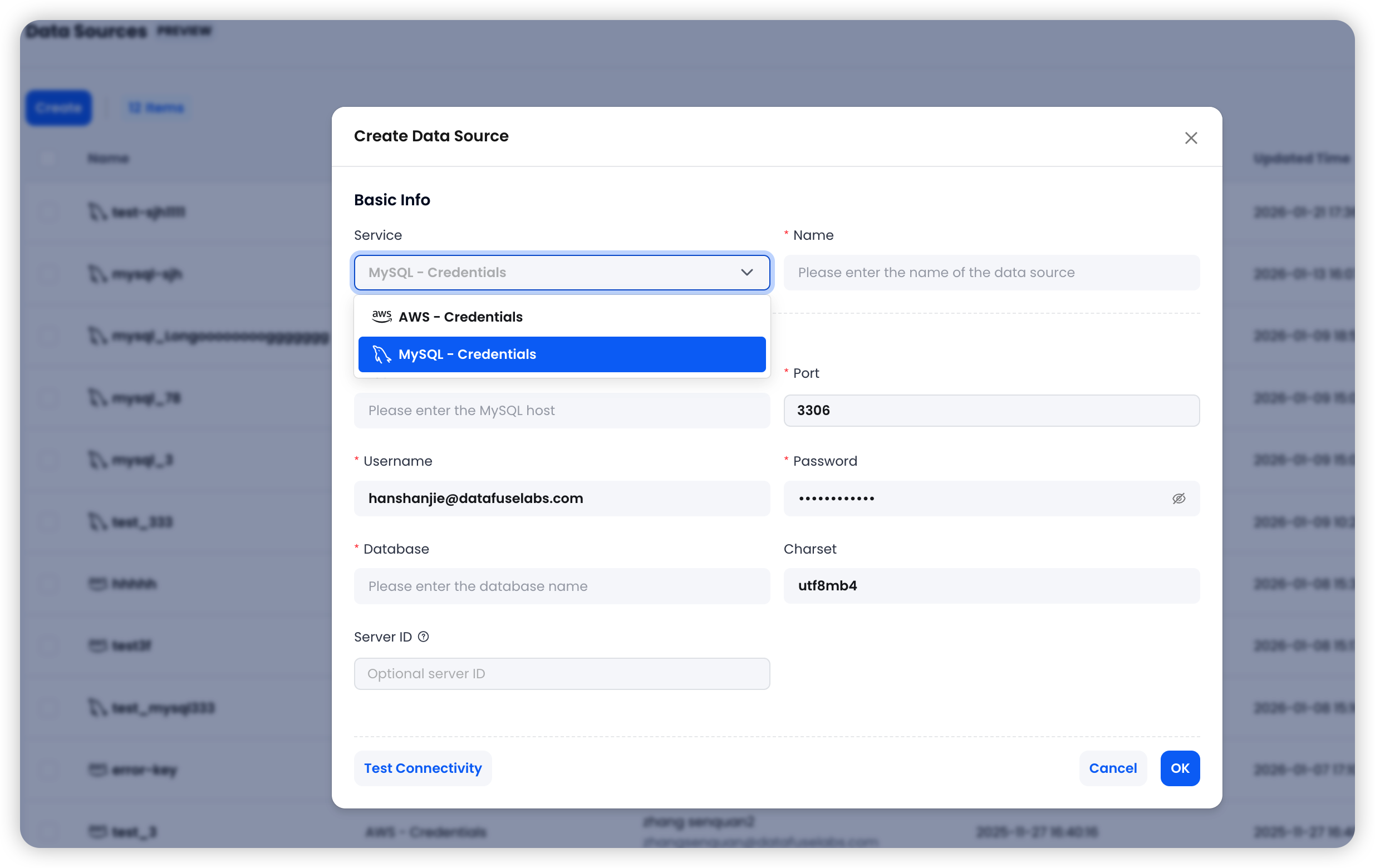The width and height of the screenshot is (1375, 868).
Task: Click the Test Connectivity button
Action: tap(423, 768)
